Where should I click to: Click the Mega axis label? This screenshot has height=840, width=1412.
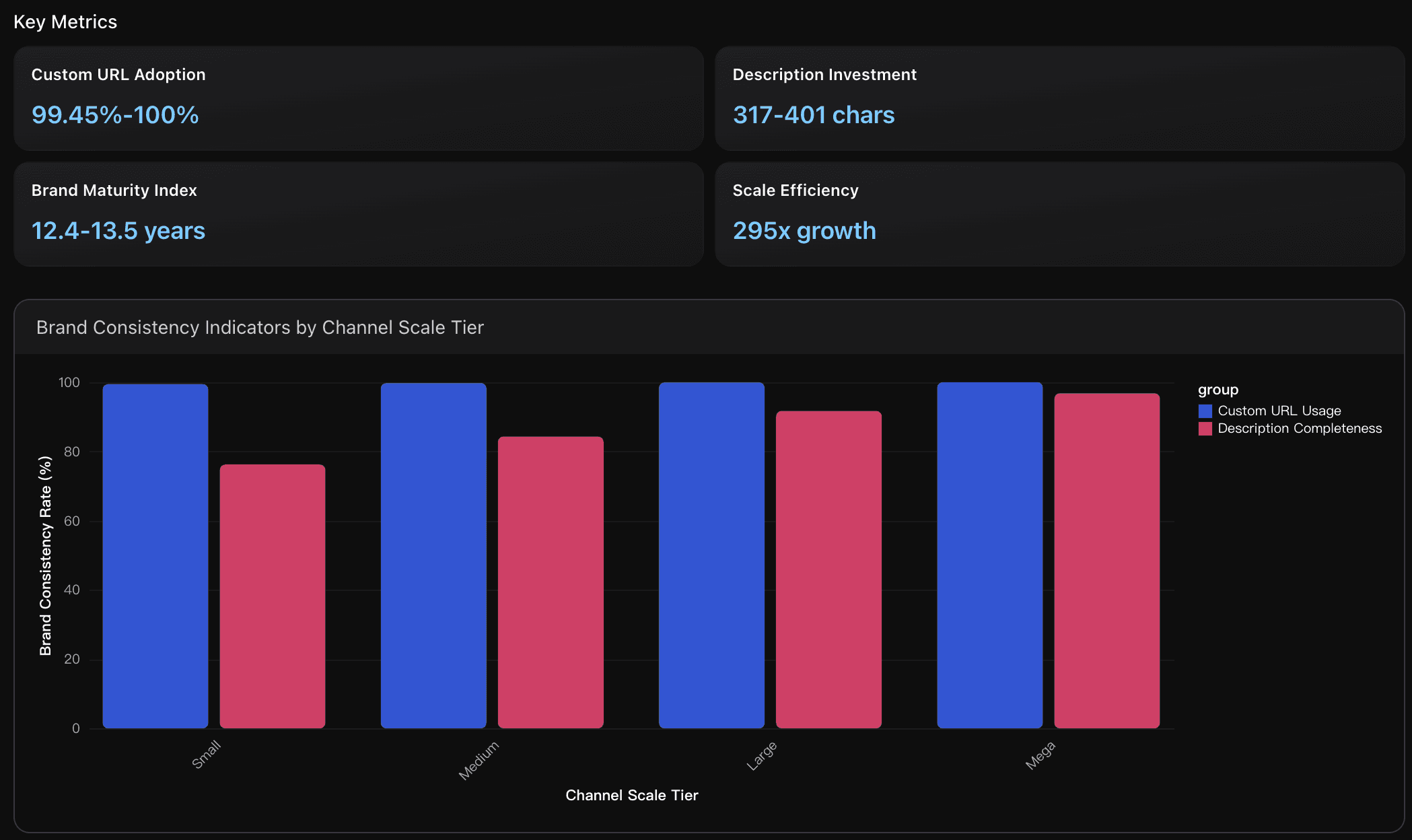[1039, 757]
